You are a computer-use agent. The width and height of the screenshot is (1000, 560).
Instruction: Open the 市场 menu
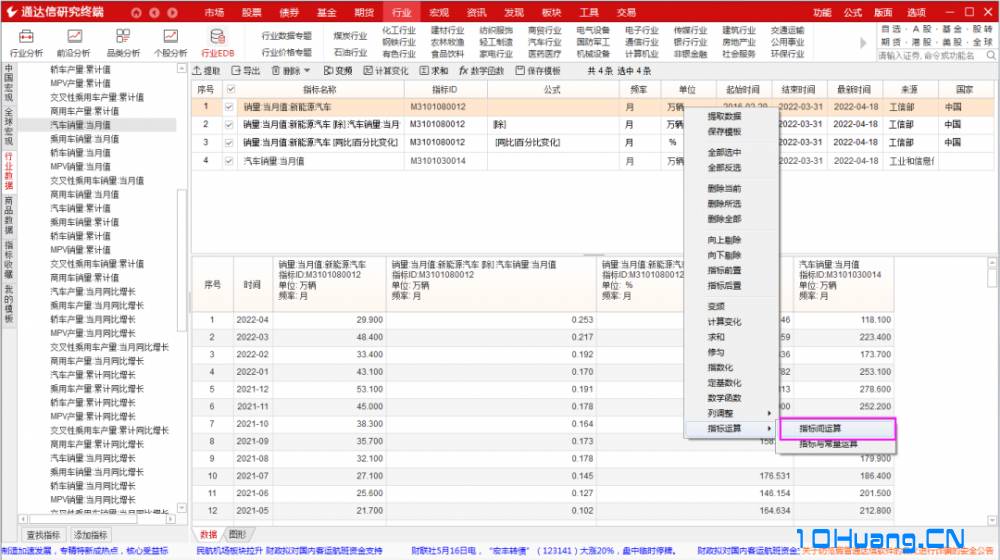[214, 12]
